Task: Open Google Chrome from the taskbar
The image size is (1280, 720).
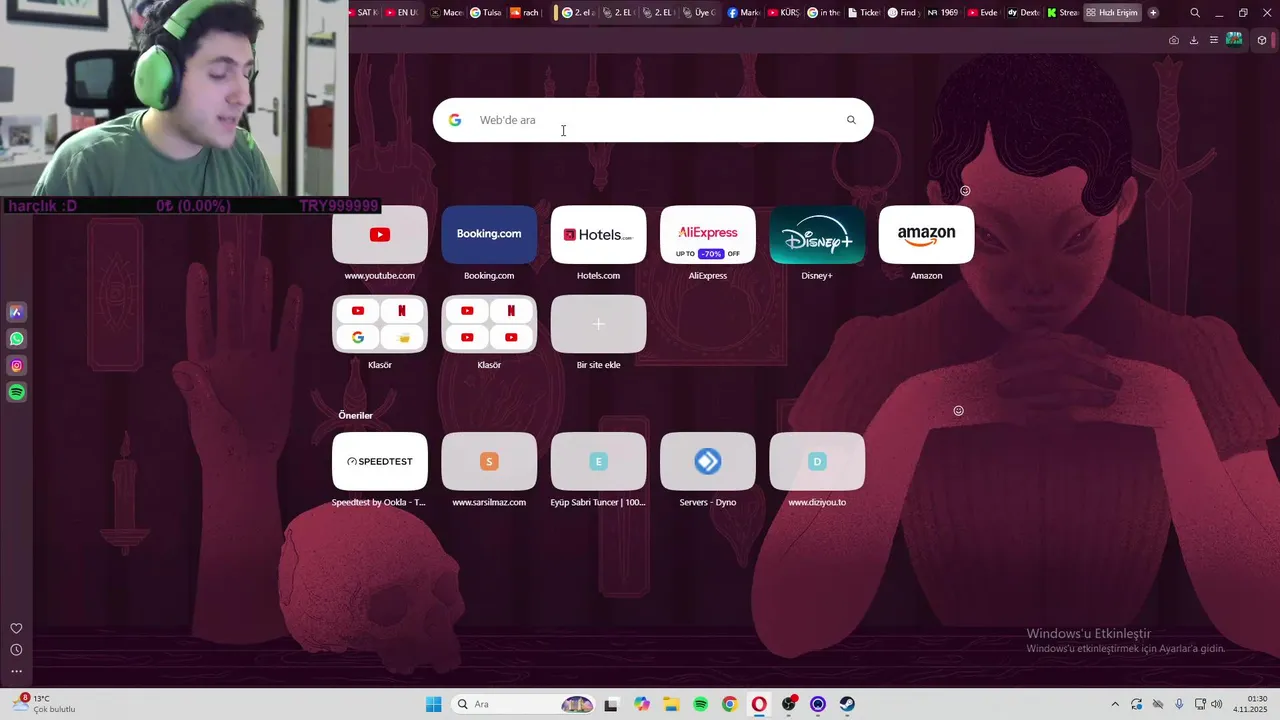Action: pyautogui.click(x=730, y=704)
